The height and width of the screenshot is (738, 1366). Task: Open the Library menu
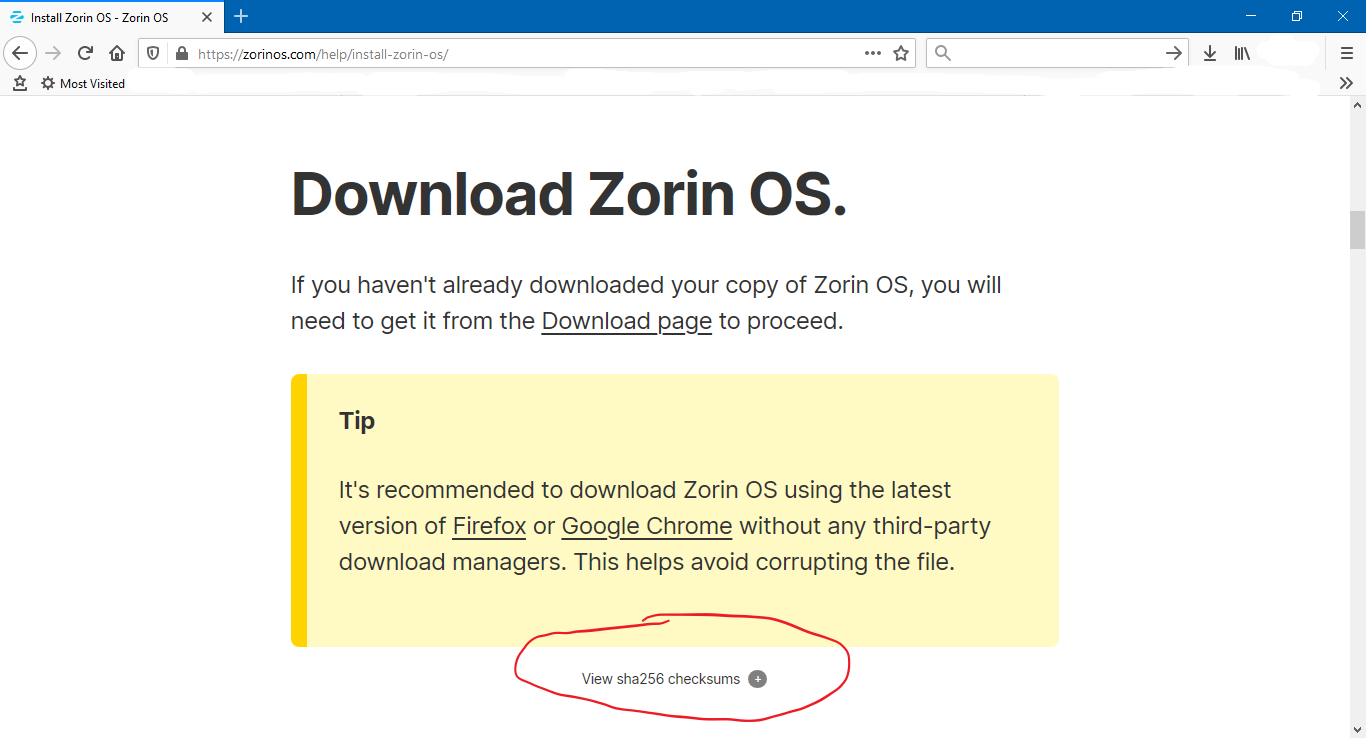tap(1242, 53)
